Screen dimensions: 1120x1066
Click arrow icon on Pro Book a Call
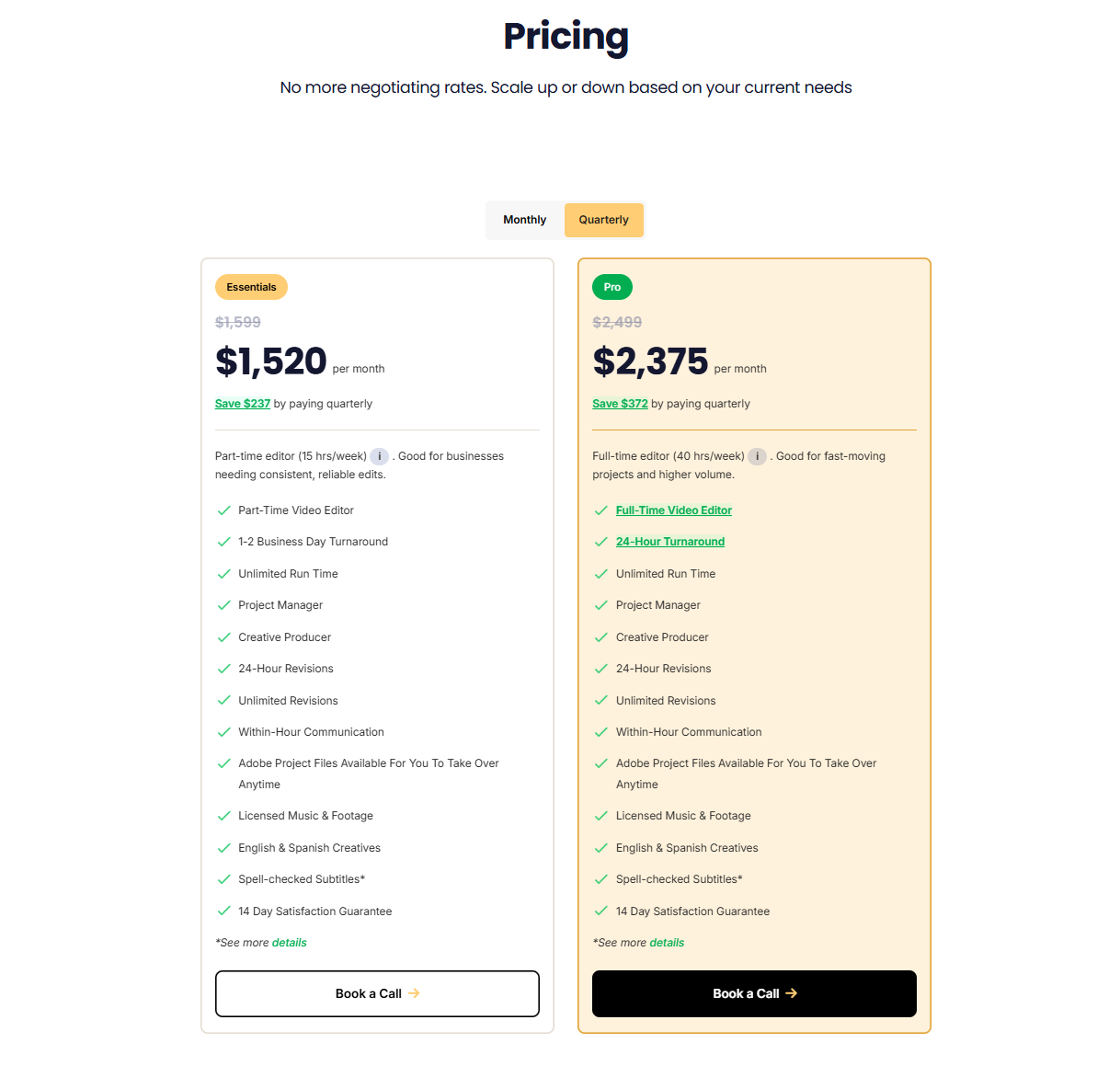click(792, 993)
